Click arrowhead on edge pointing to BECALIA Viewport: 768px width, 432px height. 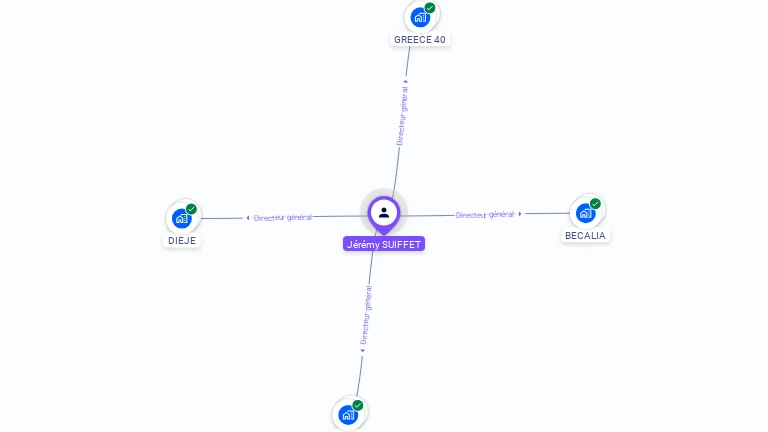click(x=520, y=214)
